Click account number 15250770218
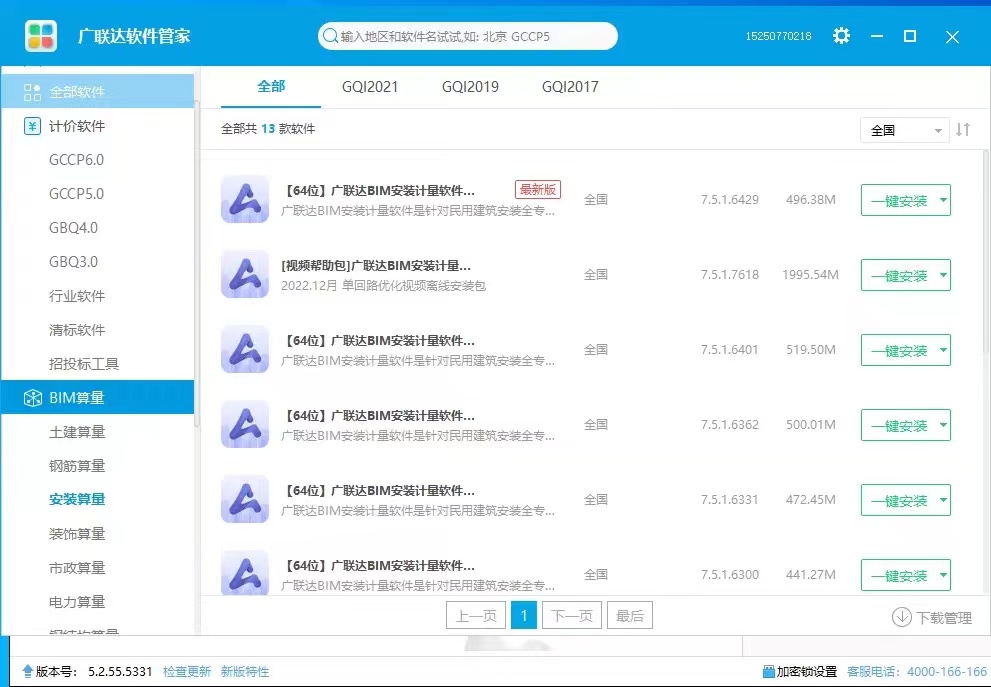This screenshot has height=687, width=991. pyautogui.click(x=779, y=36)
